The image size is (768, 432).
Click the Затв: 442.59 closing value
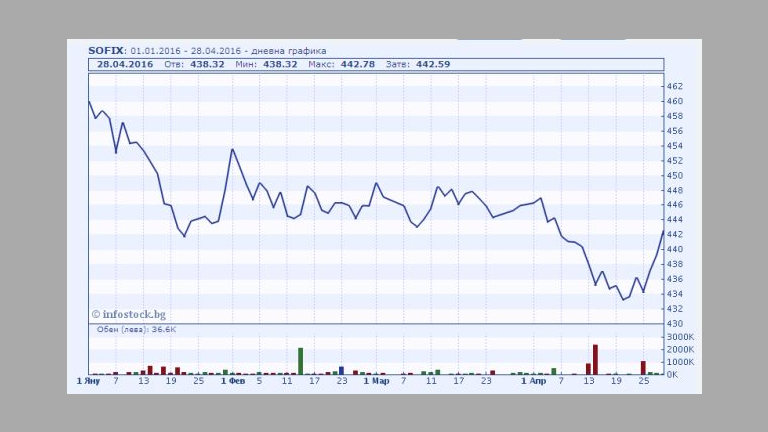pyautogui.click(x=421, y=64)
